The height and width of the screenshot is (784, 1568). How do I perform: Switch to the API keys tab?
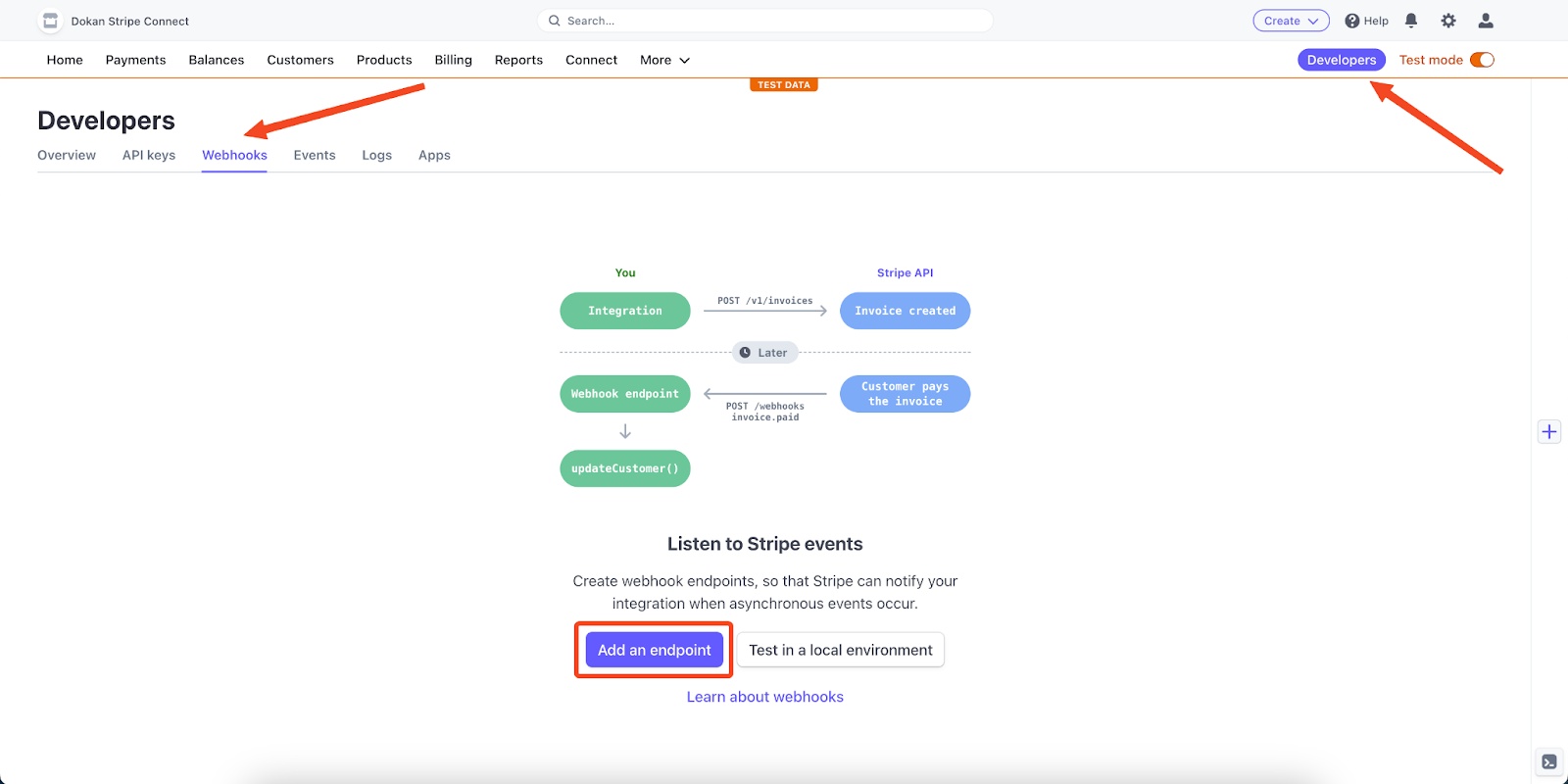click(149, 155)
